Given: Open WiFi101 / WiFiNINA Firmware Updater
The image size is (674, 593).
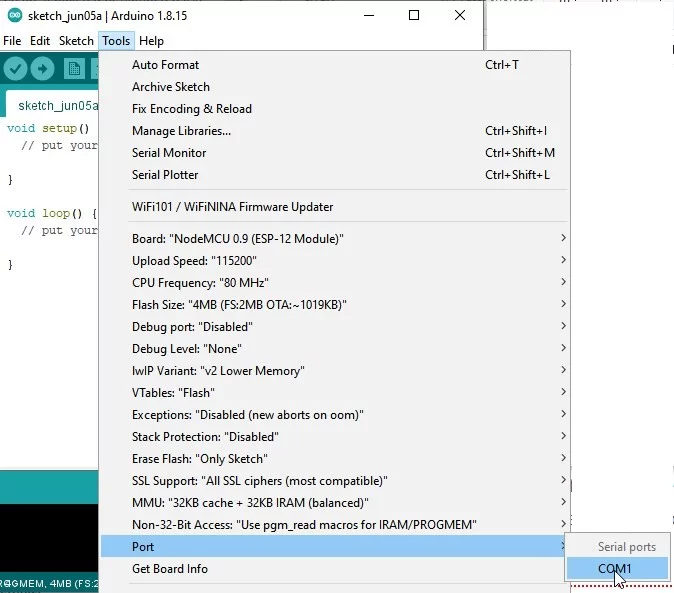Looking at the screenshot, I should coord(335,207).
